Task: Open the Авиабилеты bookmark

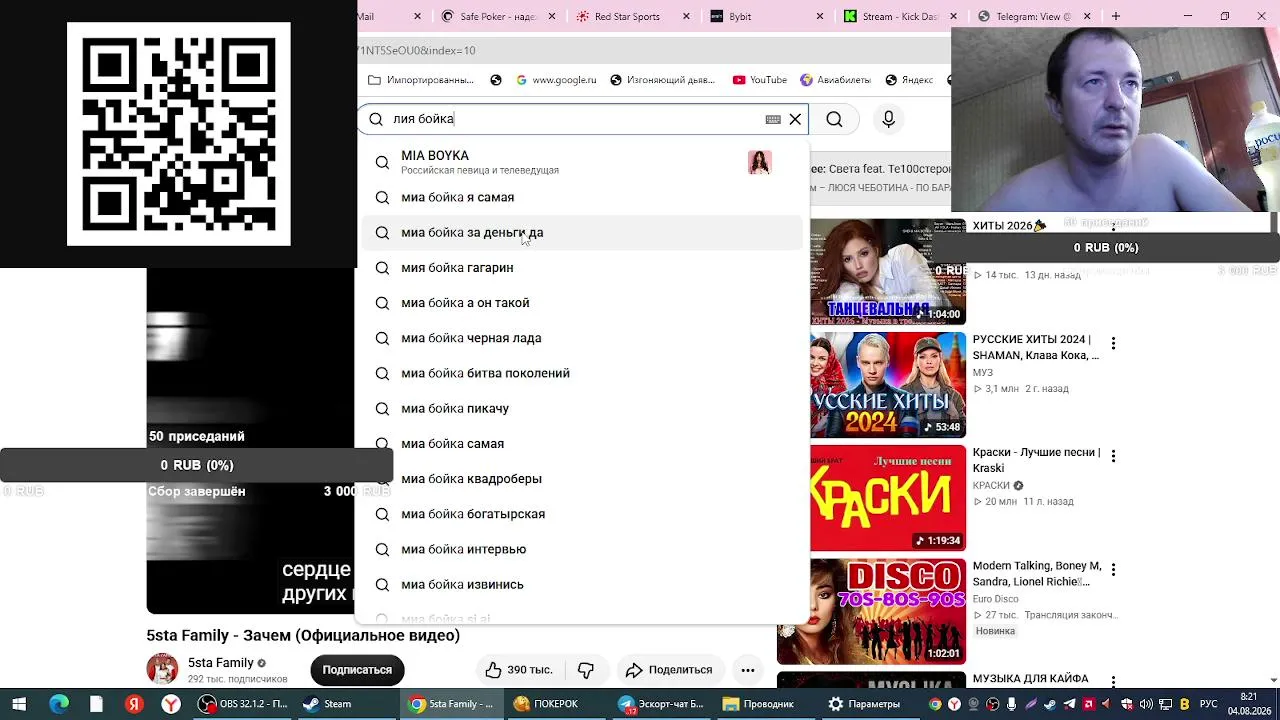Action: coord(835,80)
